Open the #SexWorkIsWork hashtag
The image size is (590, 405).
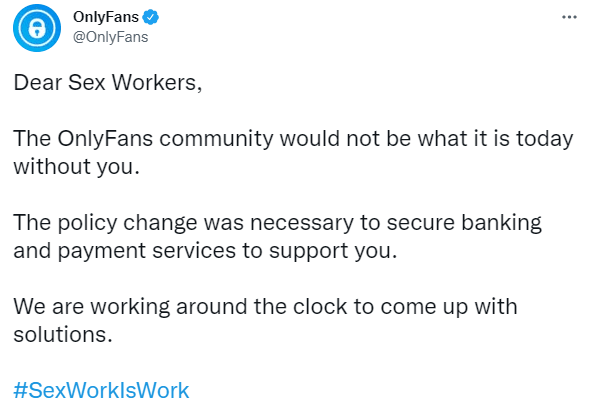tap(101, 390)
